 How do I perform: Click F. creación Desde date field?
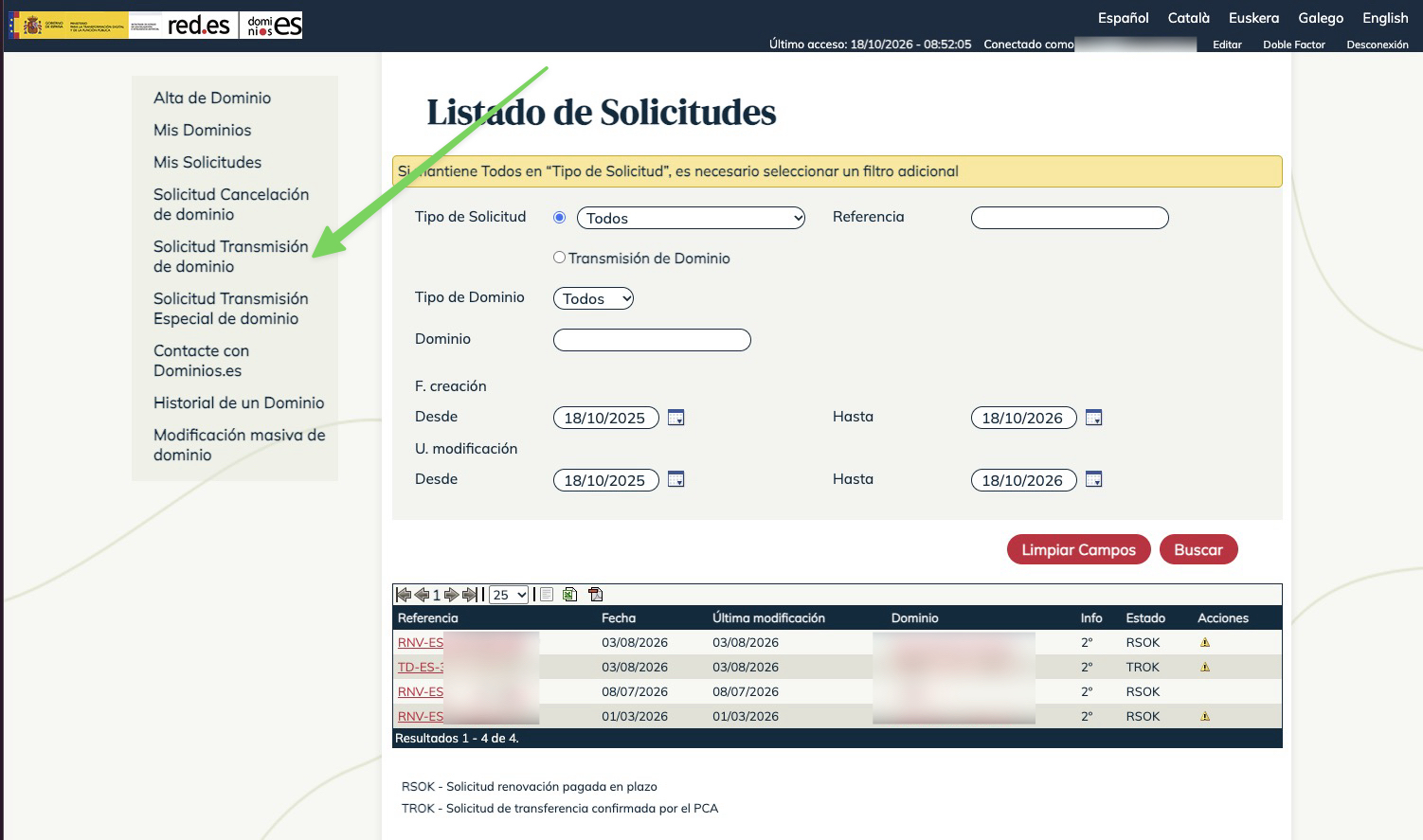[x=606, y=418]
